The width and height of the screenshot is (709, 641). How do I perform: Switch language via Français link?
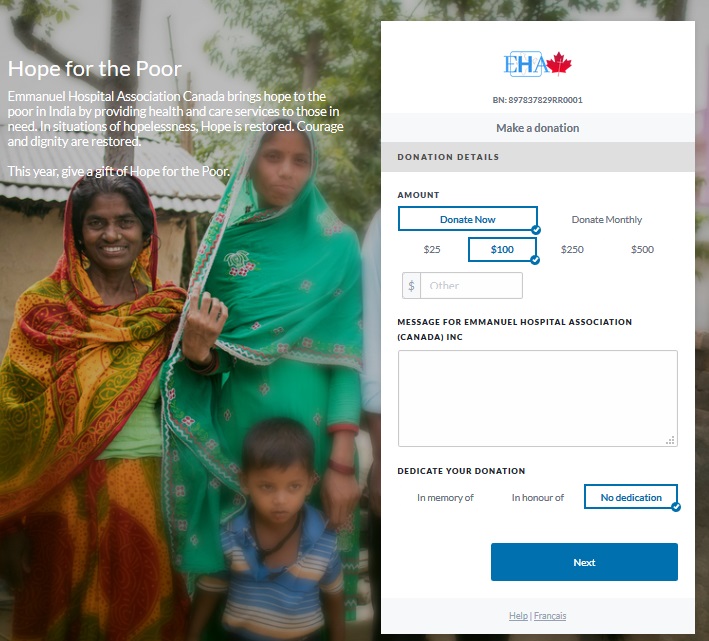[x=550, y=616]
